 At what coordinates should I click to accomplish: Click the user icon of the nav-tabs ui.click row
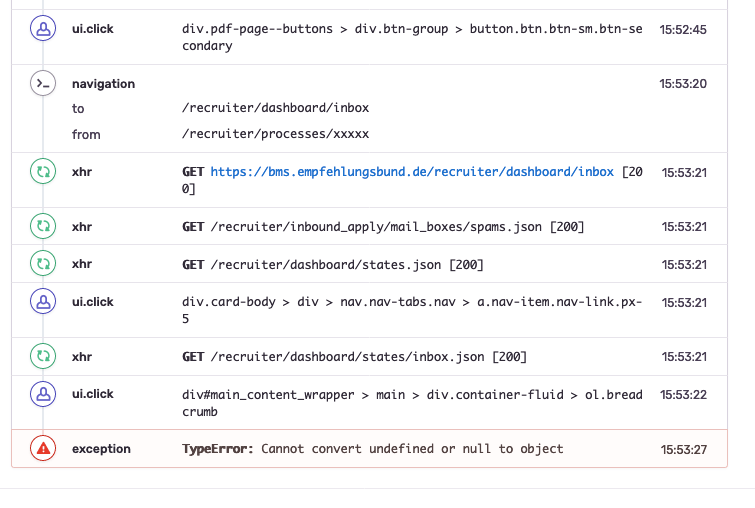43,301
